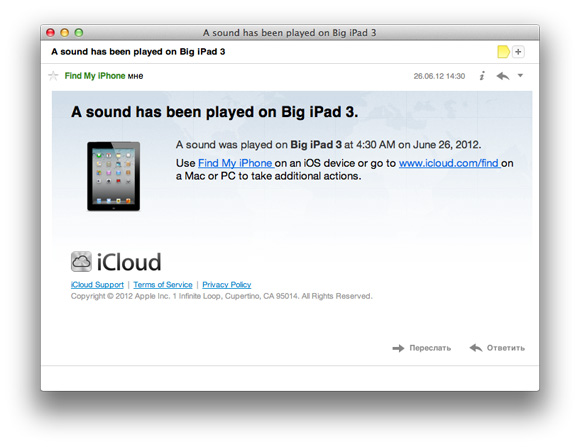Click the recipient label мне

(x=135, y=76)
